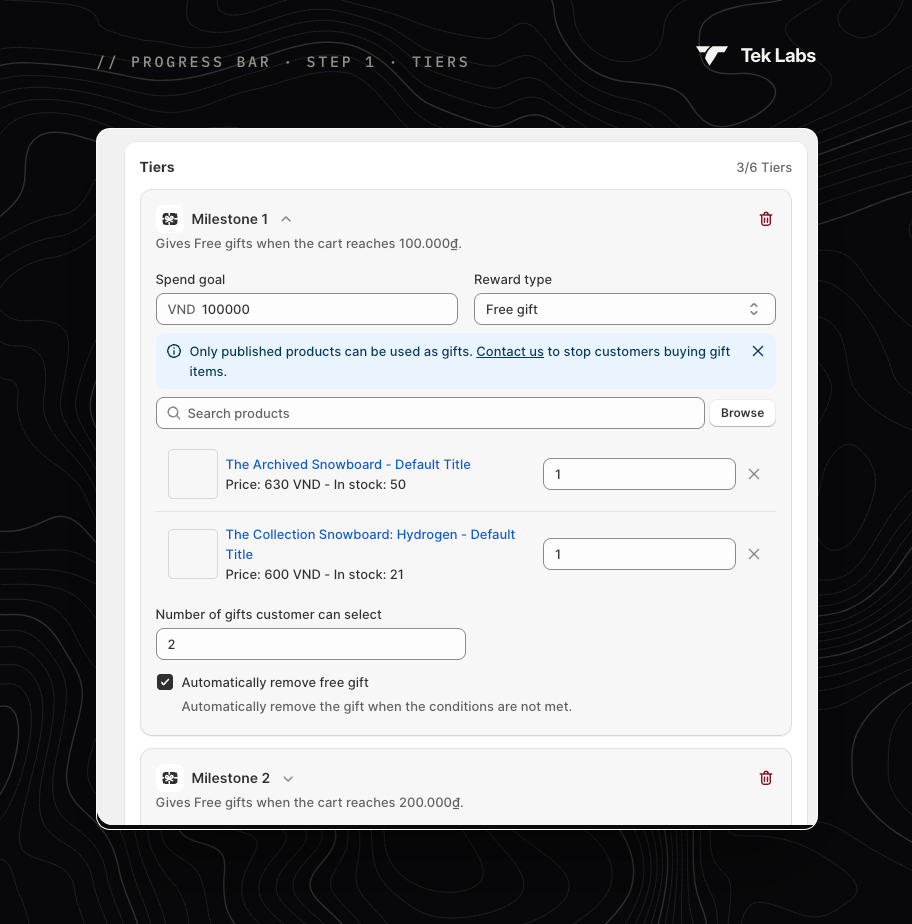Open the Reward type dropdown
This screenshot has height=924, width=912.
tap(624, 309)
